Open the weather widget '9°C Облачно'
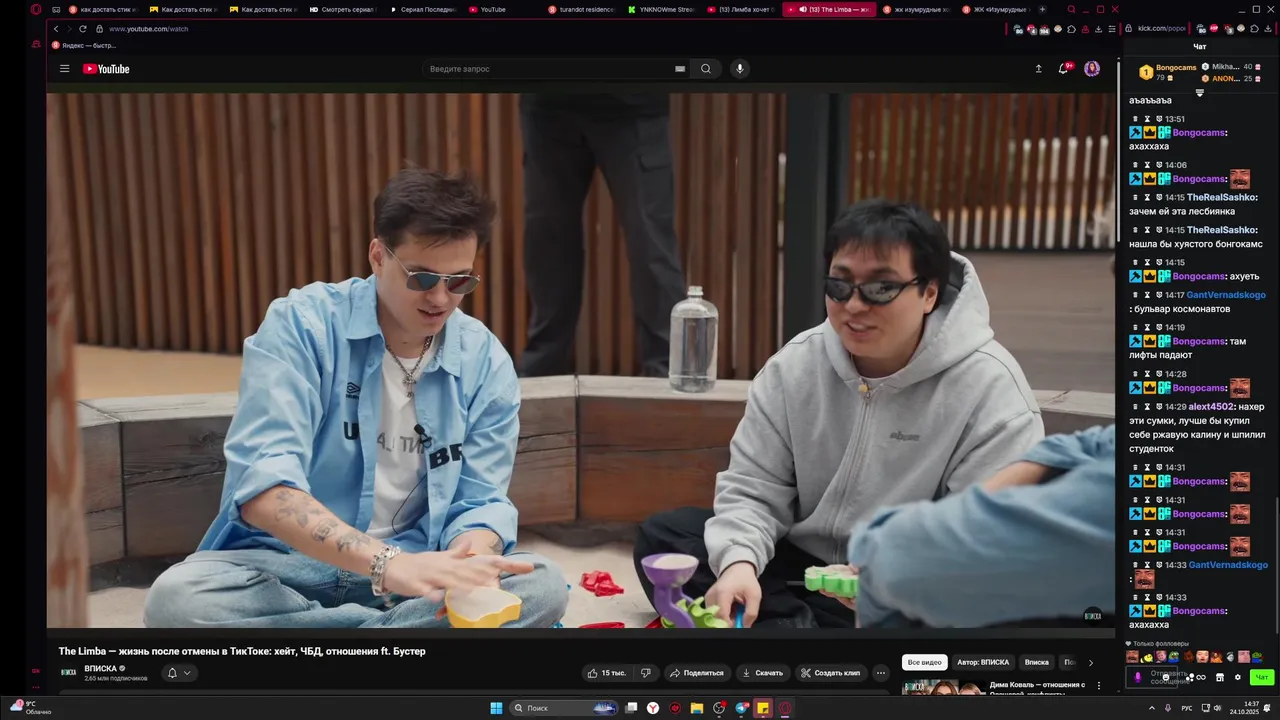This screenshot has height=720, width=1280. point(30,708)
